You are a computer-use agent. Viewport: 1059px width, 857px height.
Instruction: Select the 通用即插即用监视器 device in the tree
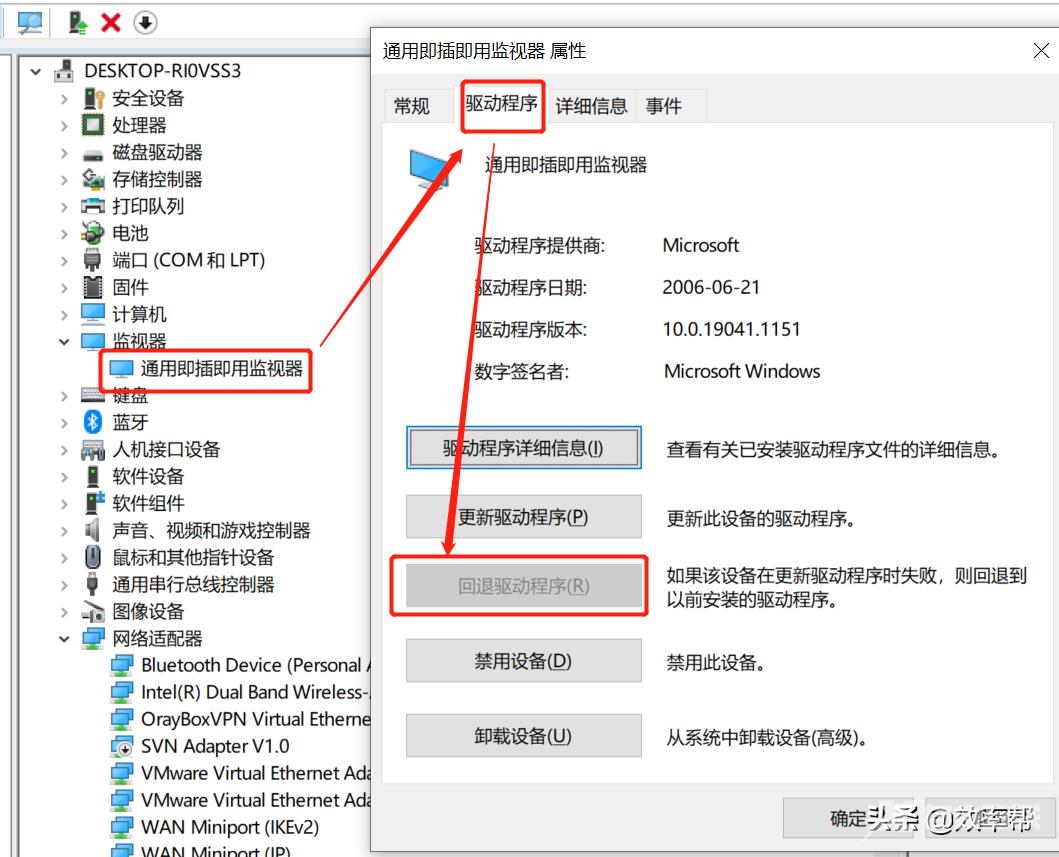221,369
